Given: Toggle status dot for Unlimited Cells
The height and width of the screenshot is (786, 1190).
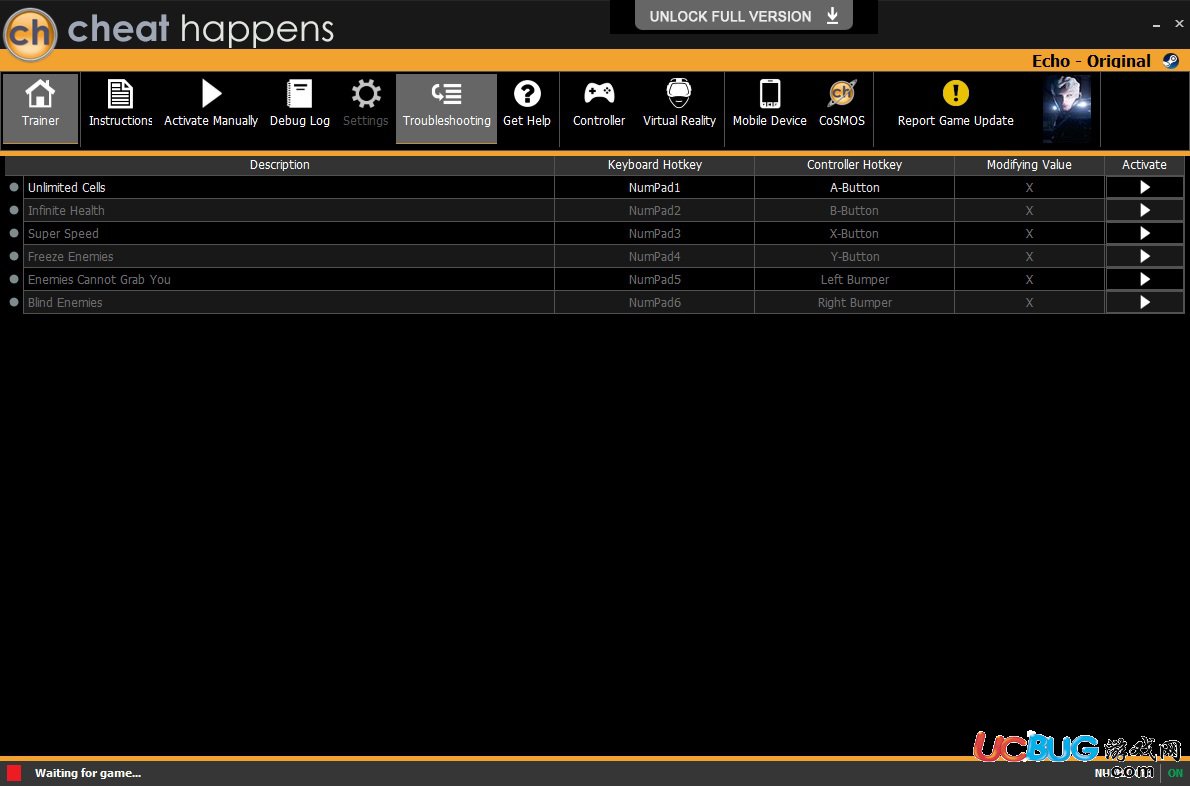Looking at the screenshot, I should point(14,187).
